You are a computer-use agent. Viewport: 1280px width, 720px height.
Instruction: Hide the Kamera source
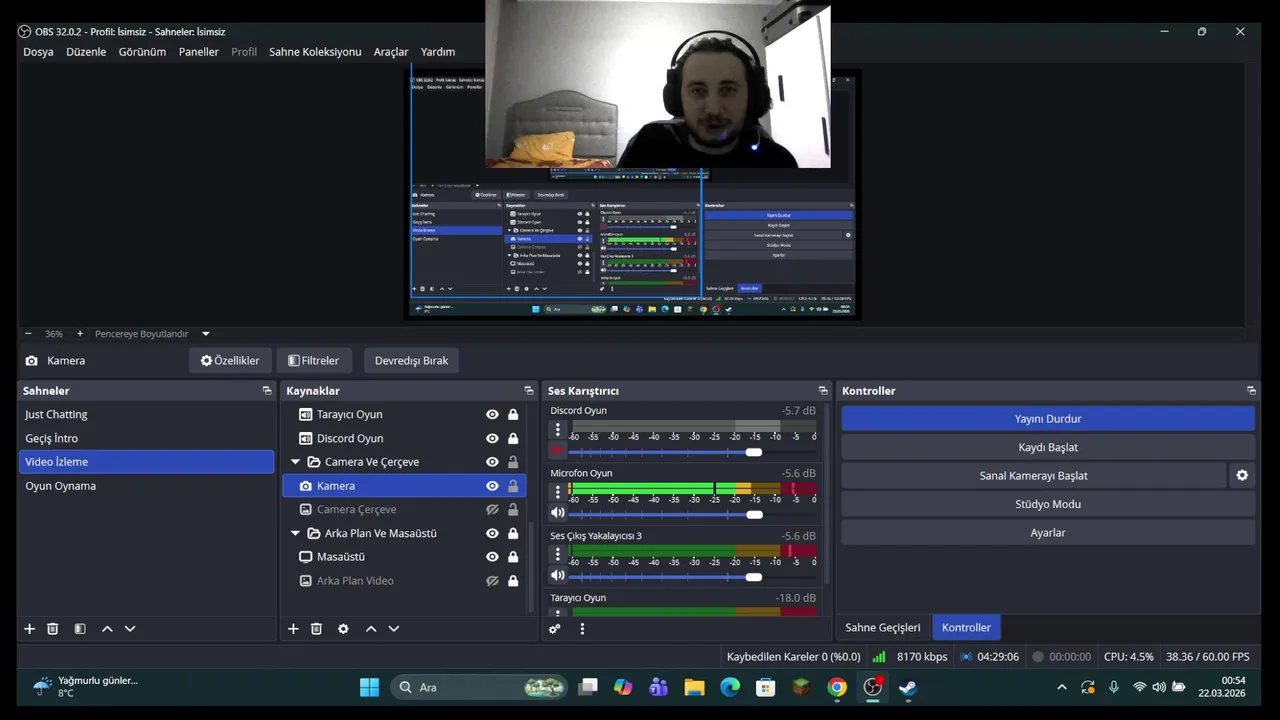(x=492, y=486)
